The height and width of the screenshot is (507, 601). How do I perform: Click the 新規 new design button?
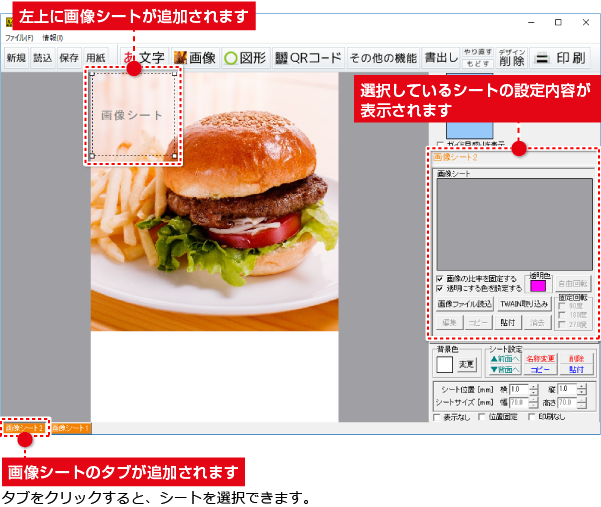16,58
